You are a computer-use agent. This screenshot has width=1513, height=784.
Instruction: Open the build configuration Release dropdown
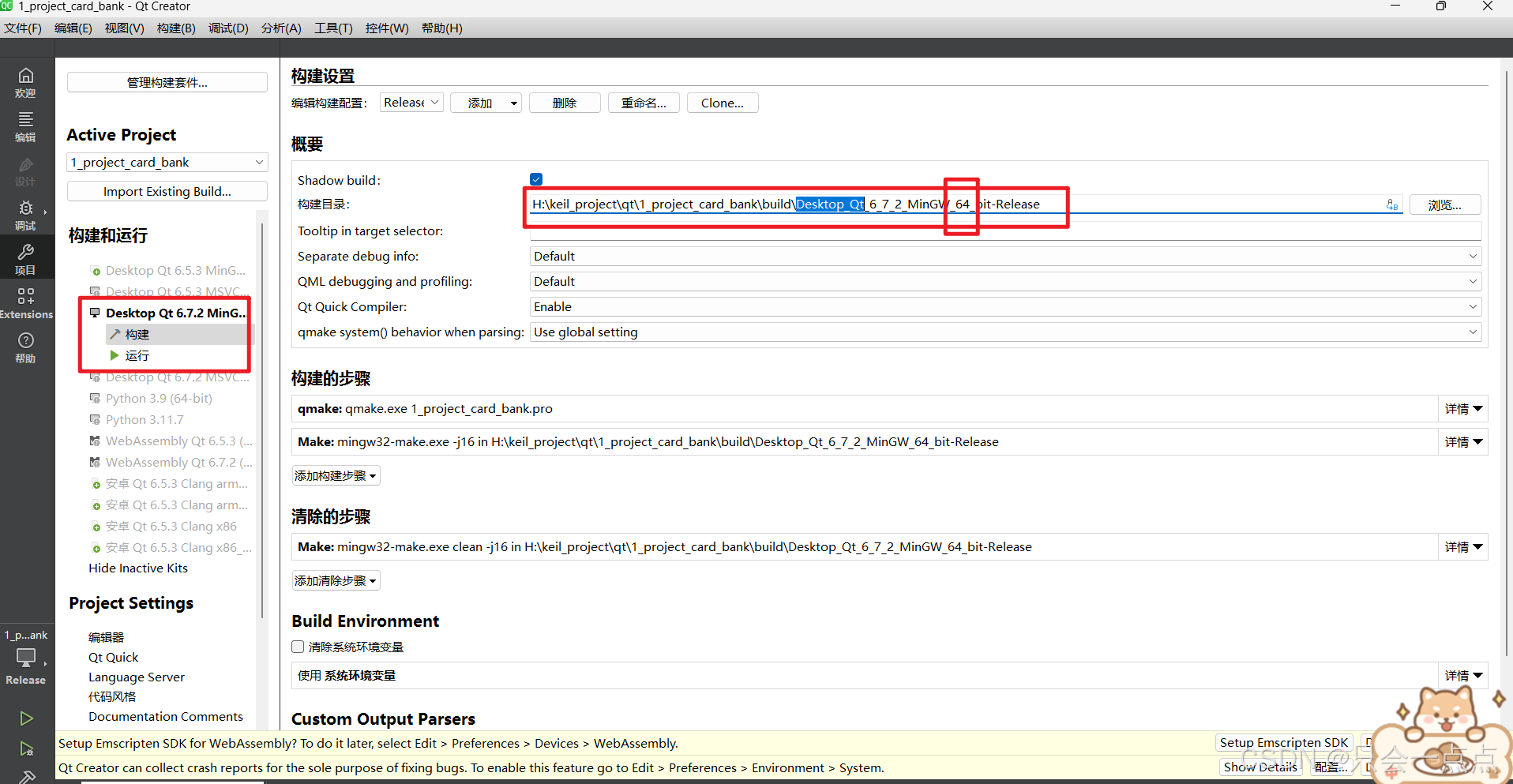point(411,103)
